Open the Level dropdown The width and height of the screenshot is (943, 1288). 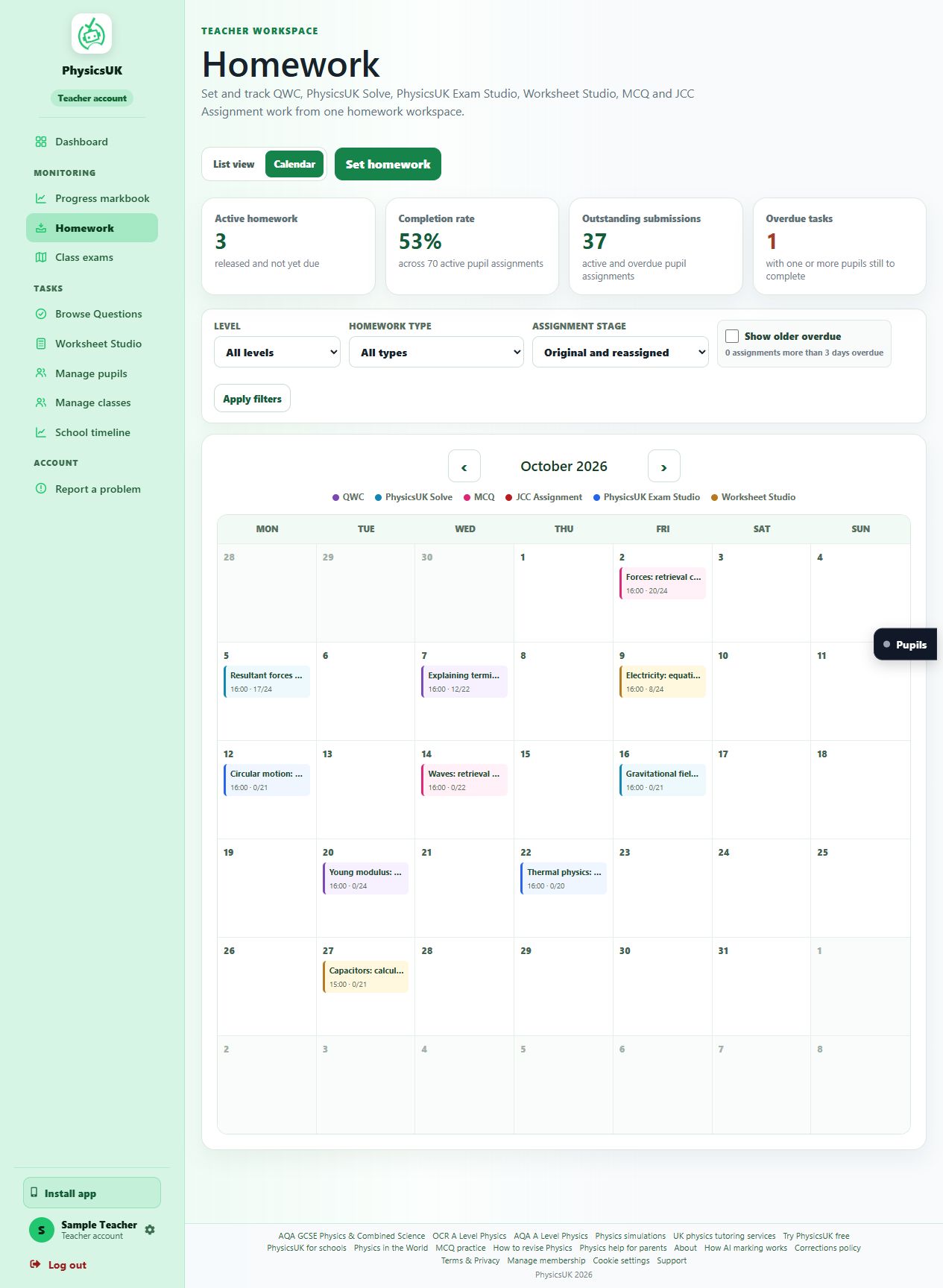point(277,352)
